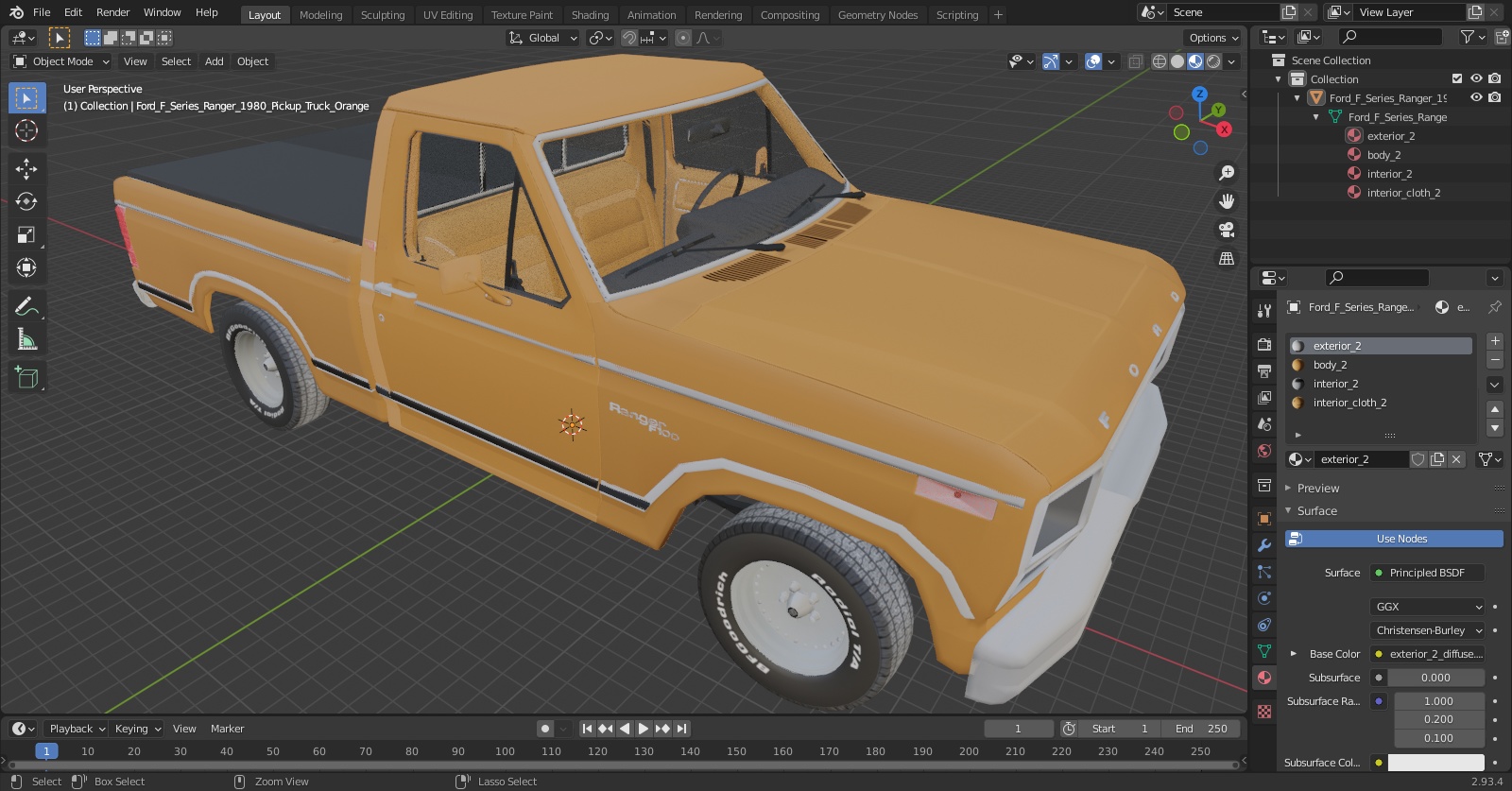Switch to UV Editing workspace tab
This screenshot has height=791, width=1512.
click(x=448, y=15)
